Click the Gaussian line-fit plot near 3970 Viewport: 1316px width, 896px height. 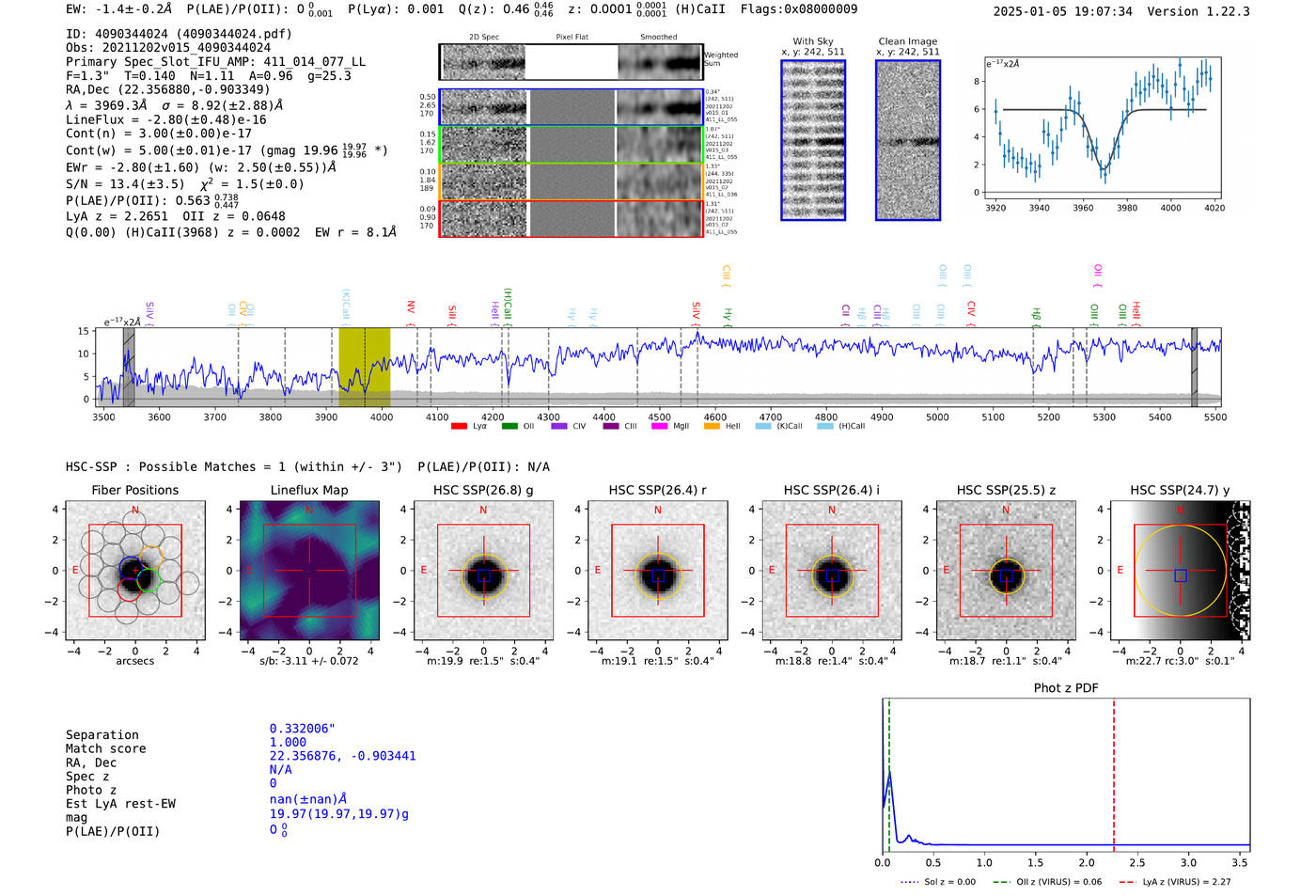pos(1104,127)
